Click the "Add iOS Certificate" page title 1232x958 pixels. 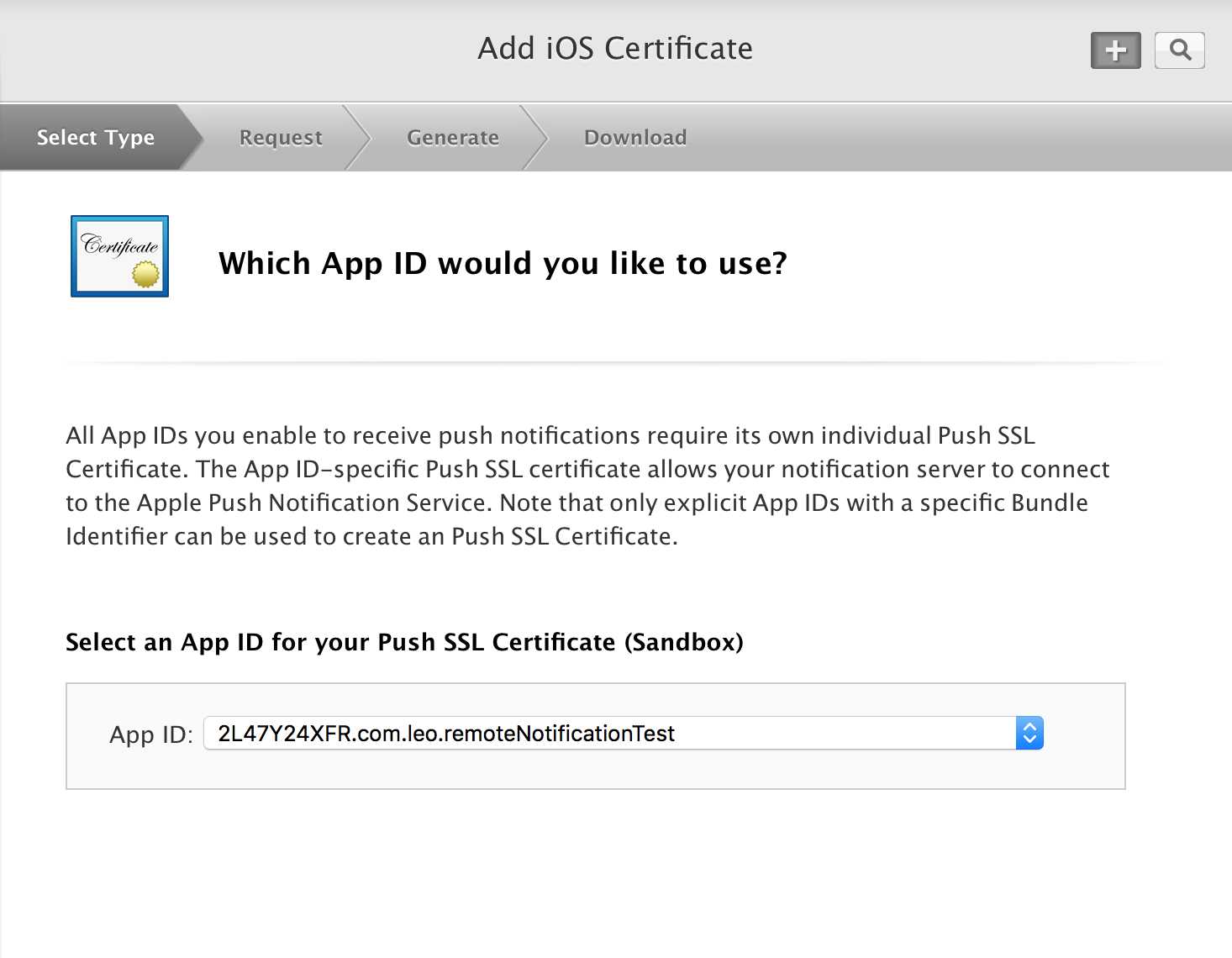pos(615,49)
